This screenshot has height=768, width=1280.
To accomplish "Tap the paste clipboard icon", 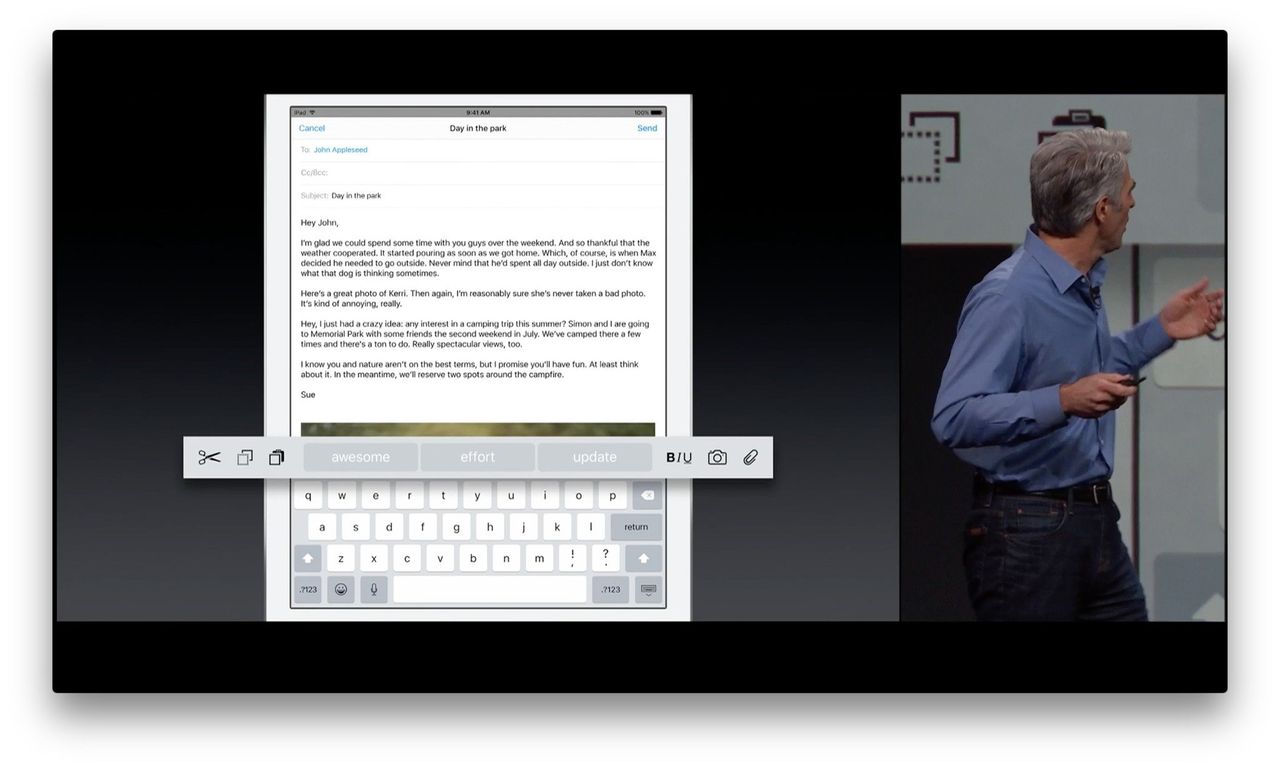I will click(x=277, y=457).
